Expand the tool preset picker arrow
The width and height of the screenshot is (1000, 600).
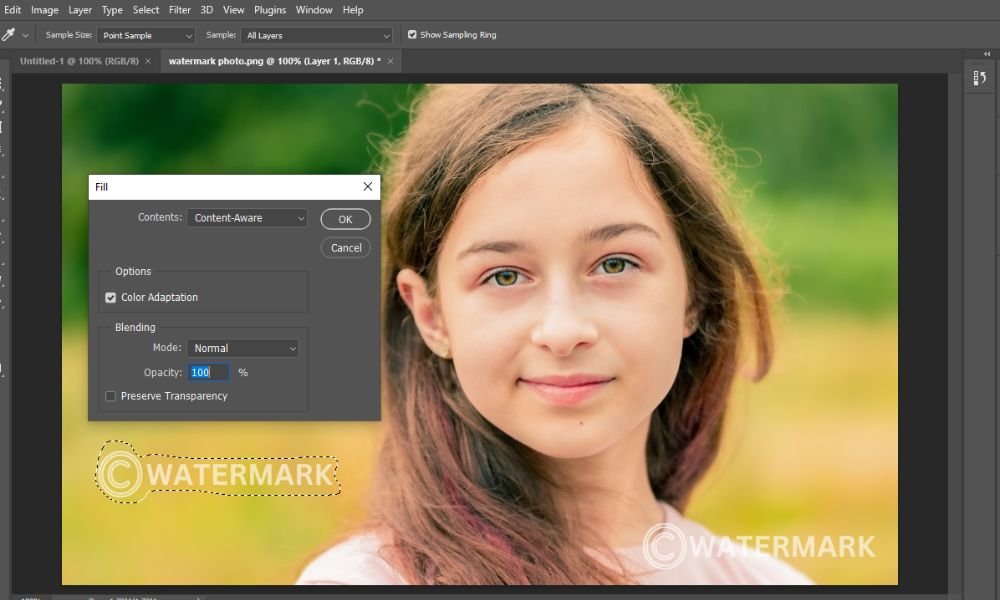[25, 36]
